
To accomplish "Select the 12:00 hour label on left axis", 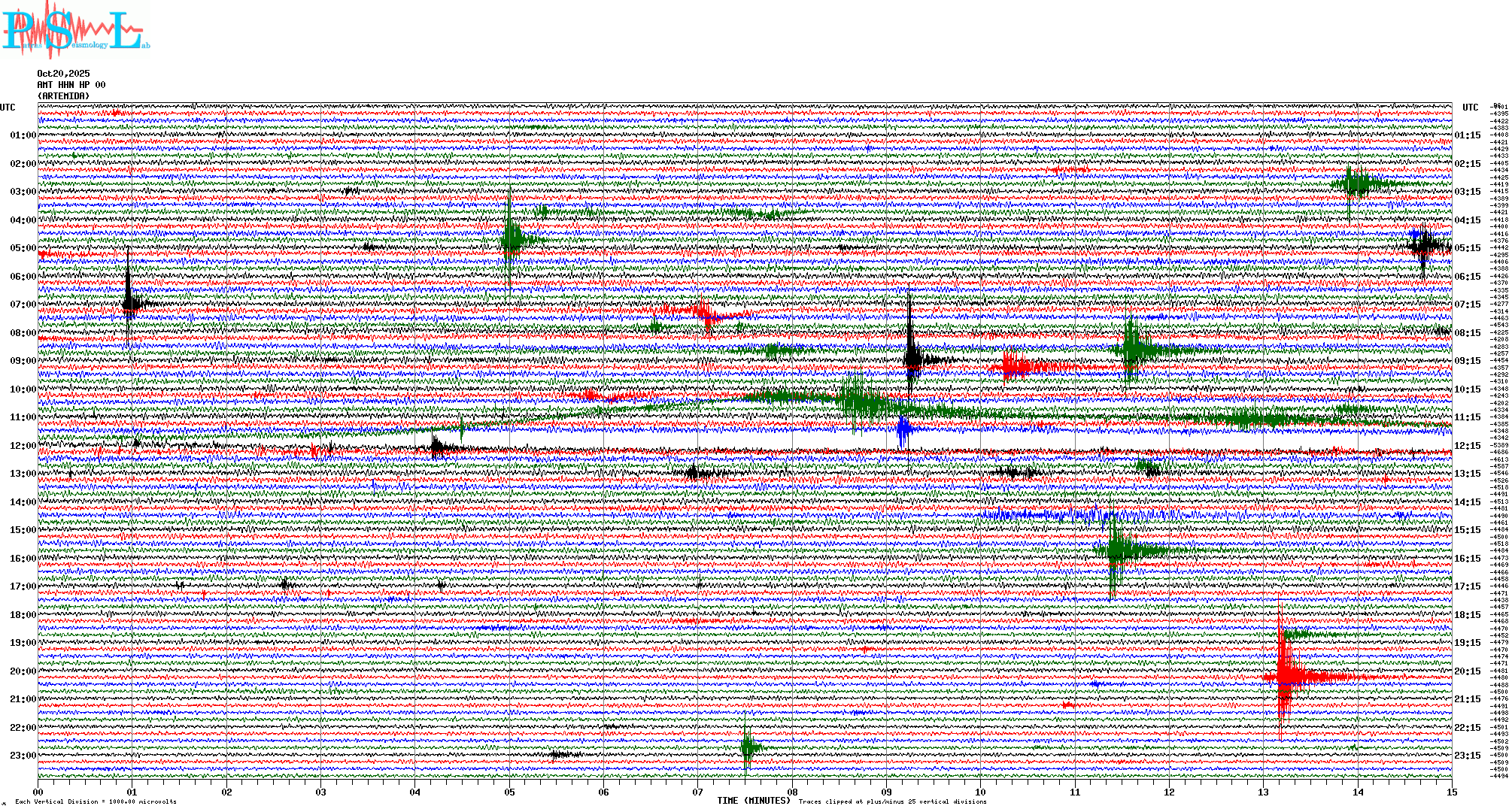I will [x=23, y=446].
